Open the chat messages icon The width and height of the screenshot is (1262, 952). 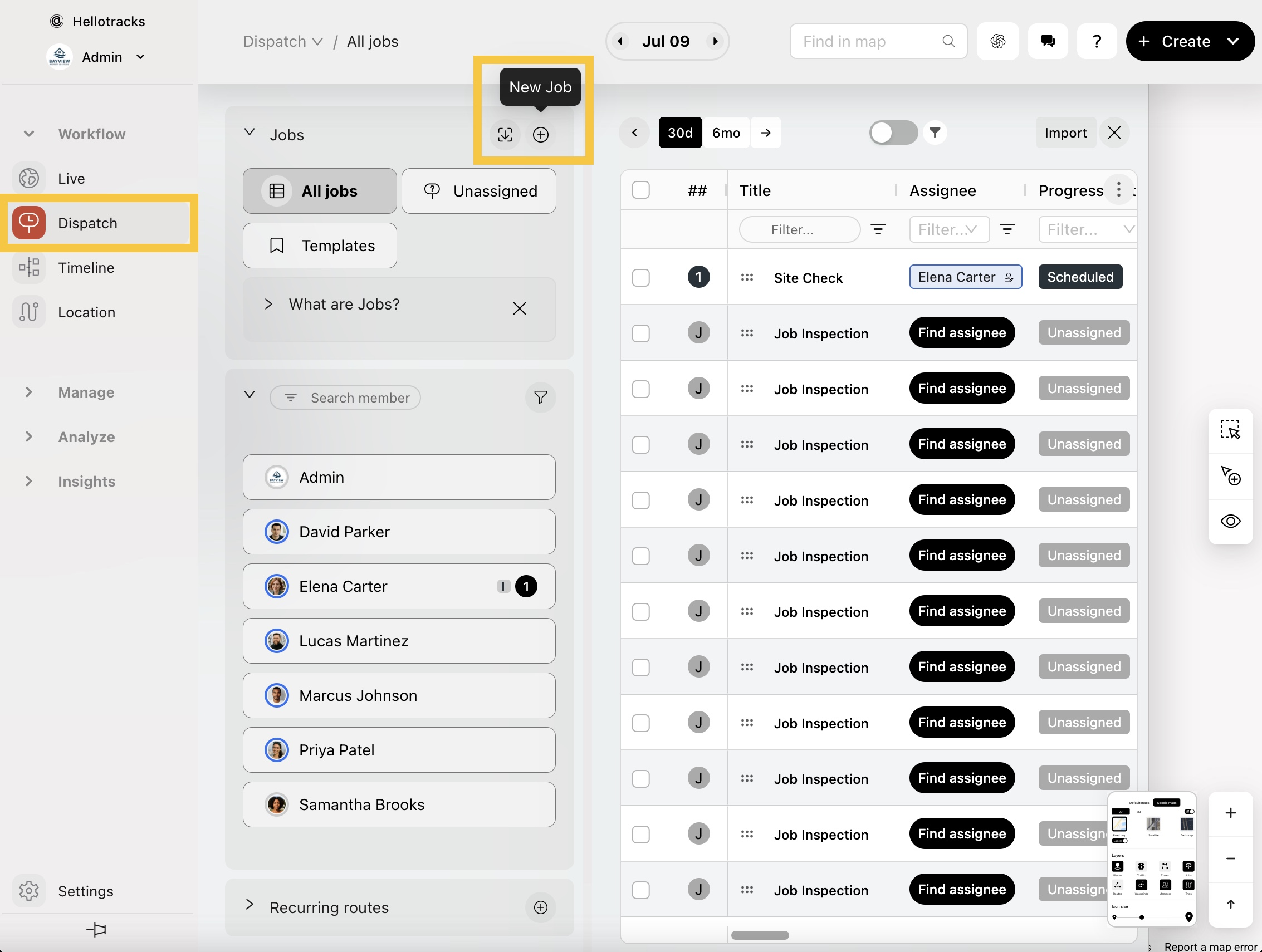pos(1048,41)
